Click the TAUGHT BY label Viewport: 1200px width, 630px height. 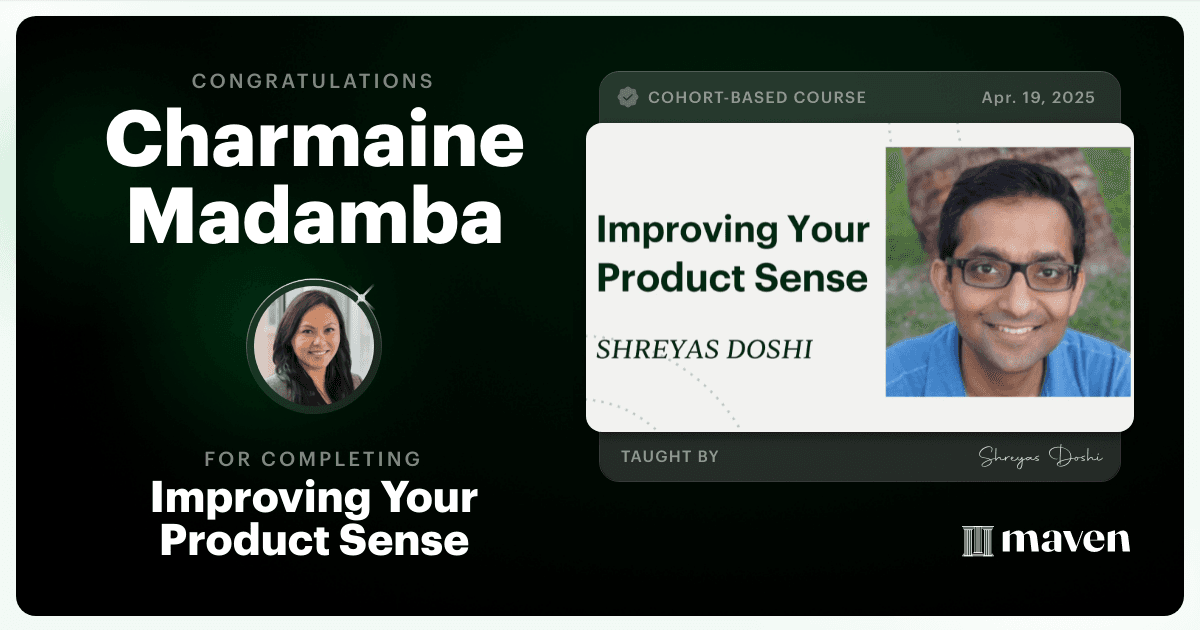[670, 457]
